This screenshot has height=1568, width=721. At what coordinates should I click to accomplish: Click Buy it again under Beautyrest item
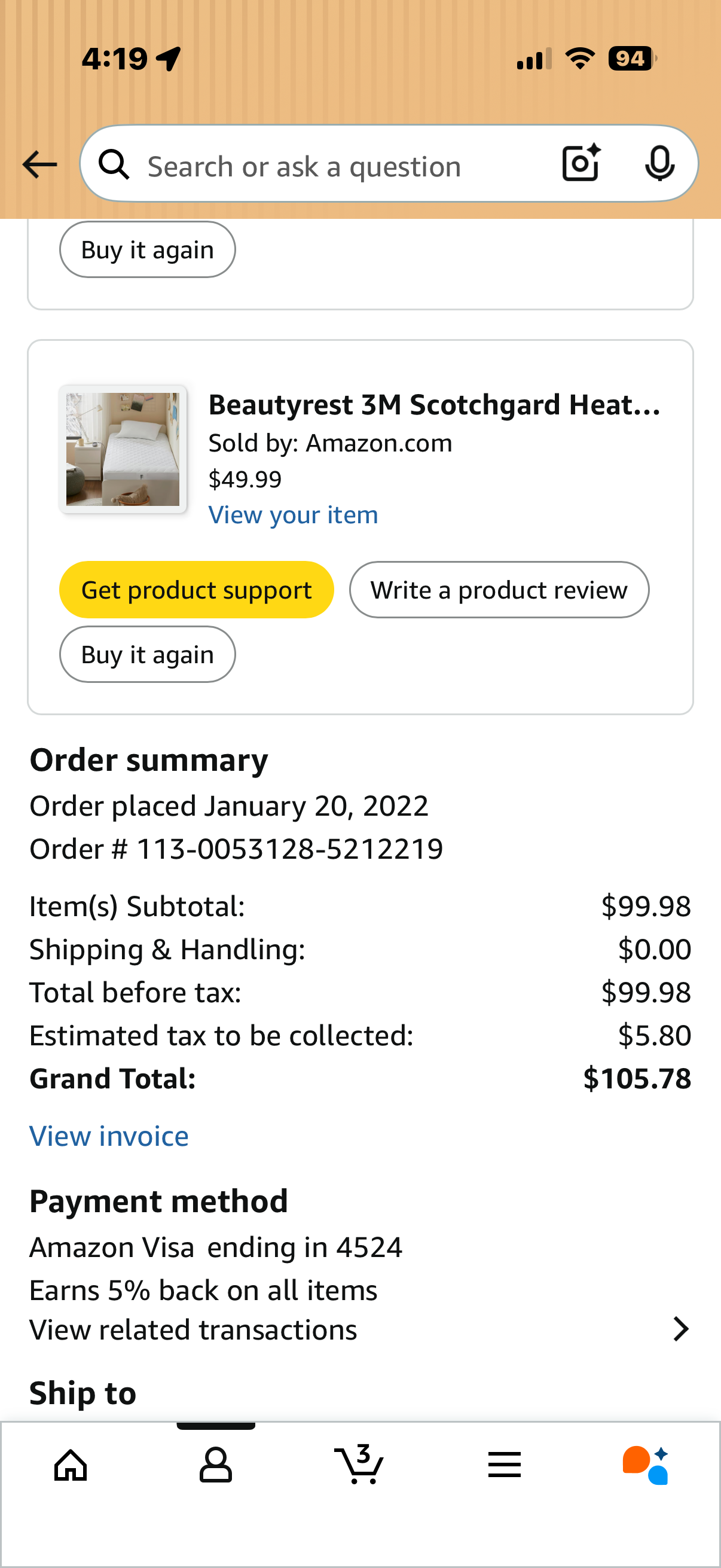[147, 654]
